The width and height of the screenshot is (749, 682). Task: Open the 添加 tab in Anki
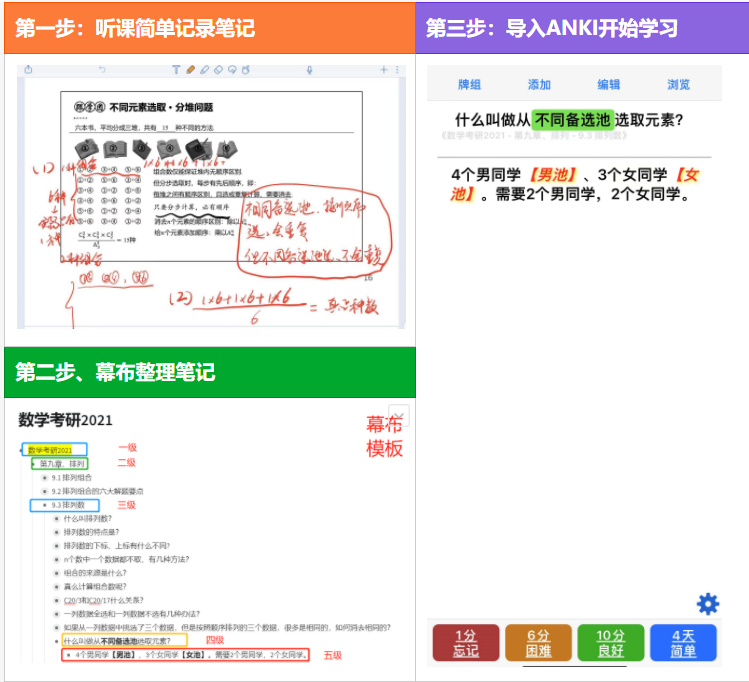(x=539, y=85)
